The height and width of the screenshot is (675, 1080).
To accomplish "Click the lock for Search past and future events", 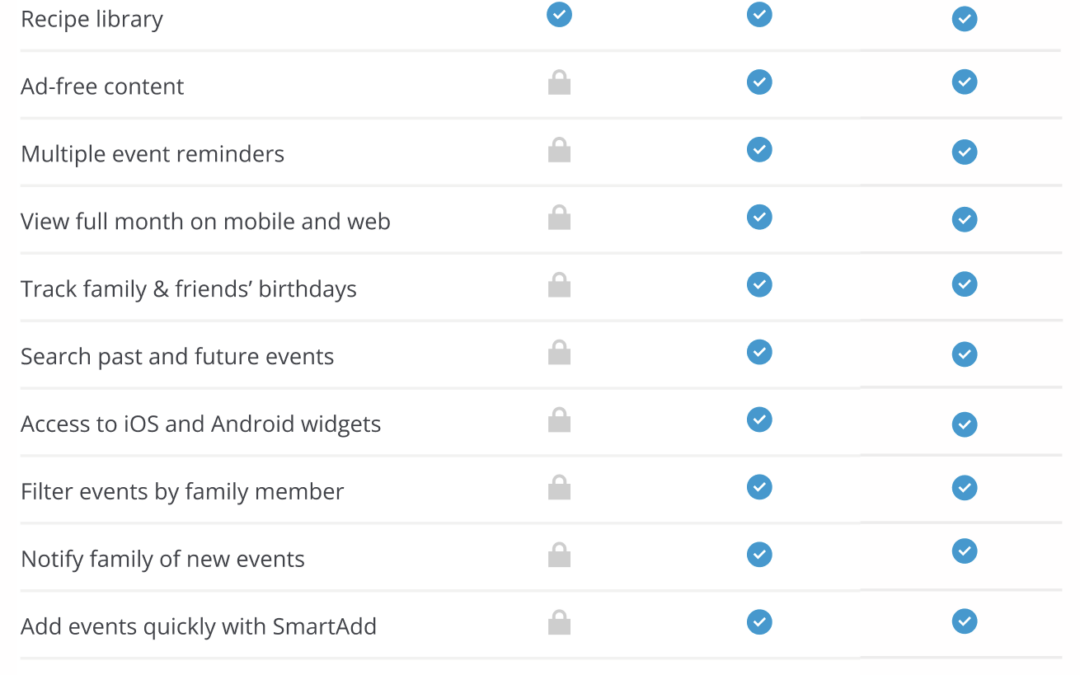I will pos(559,353).
